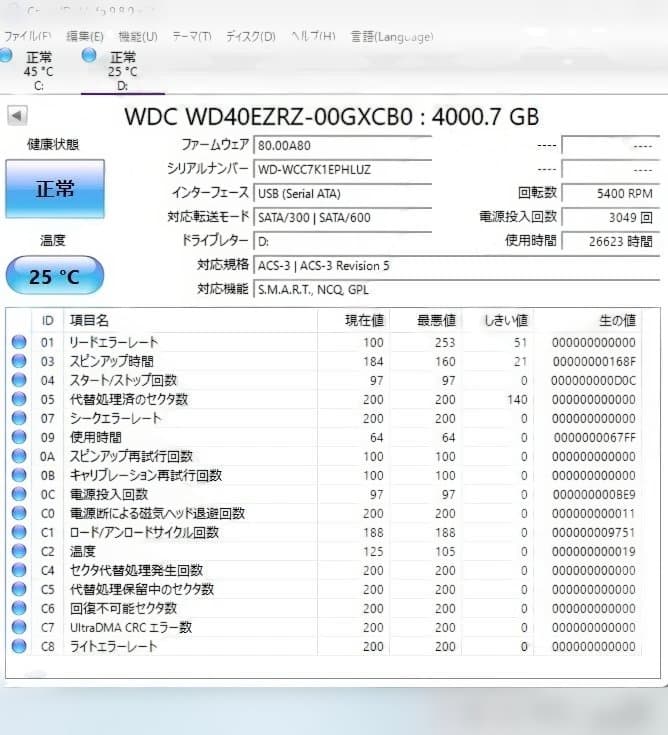
Task: Click status icon of row C1 ロード/アンロードサイクル回数
Action: coord(19,532)
